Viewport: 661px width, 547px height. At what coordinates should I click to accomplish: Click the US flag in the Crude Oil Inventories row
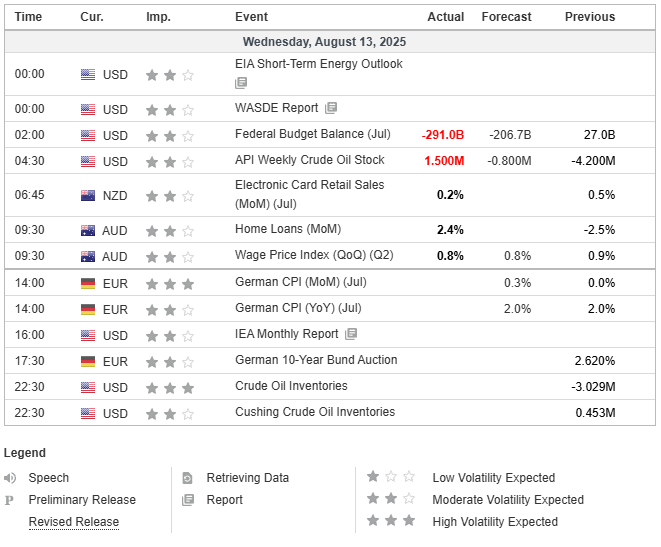[88, 388]
